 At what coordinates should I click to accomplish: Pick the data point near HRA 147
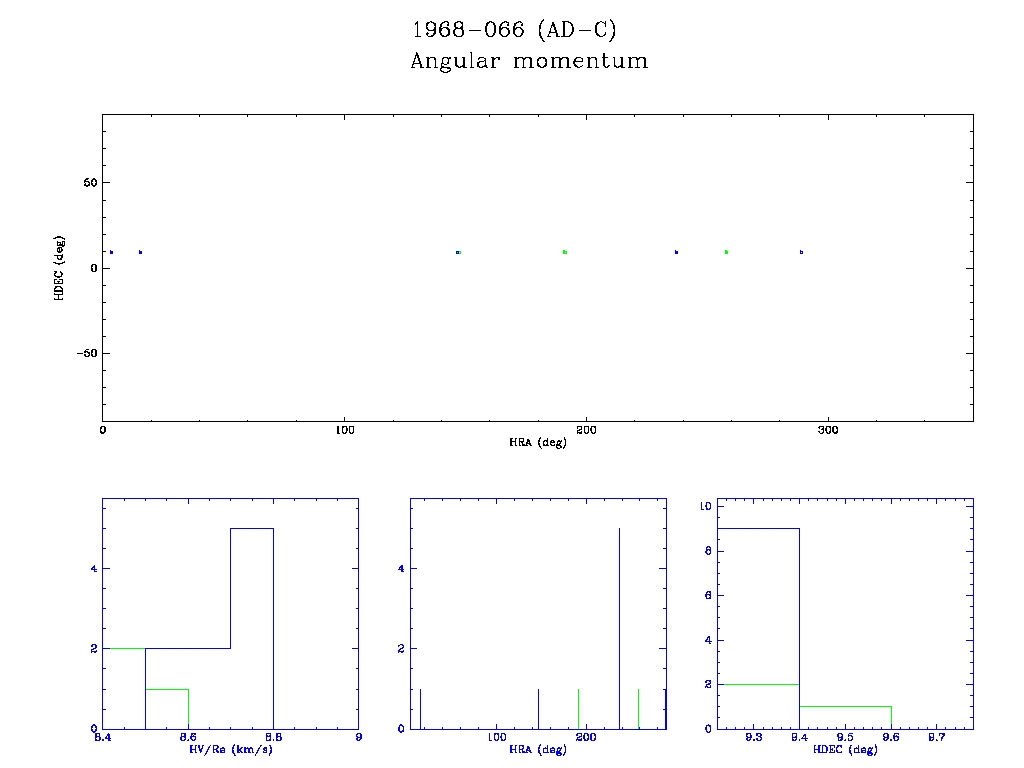click(458, 252)
